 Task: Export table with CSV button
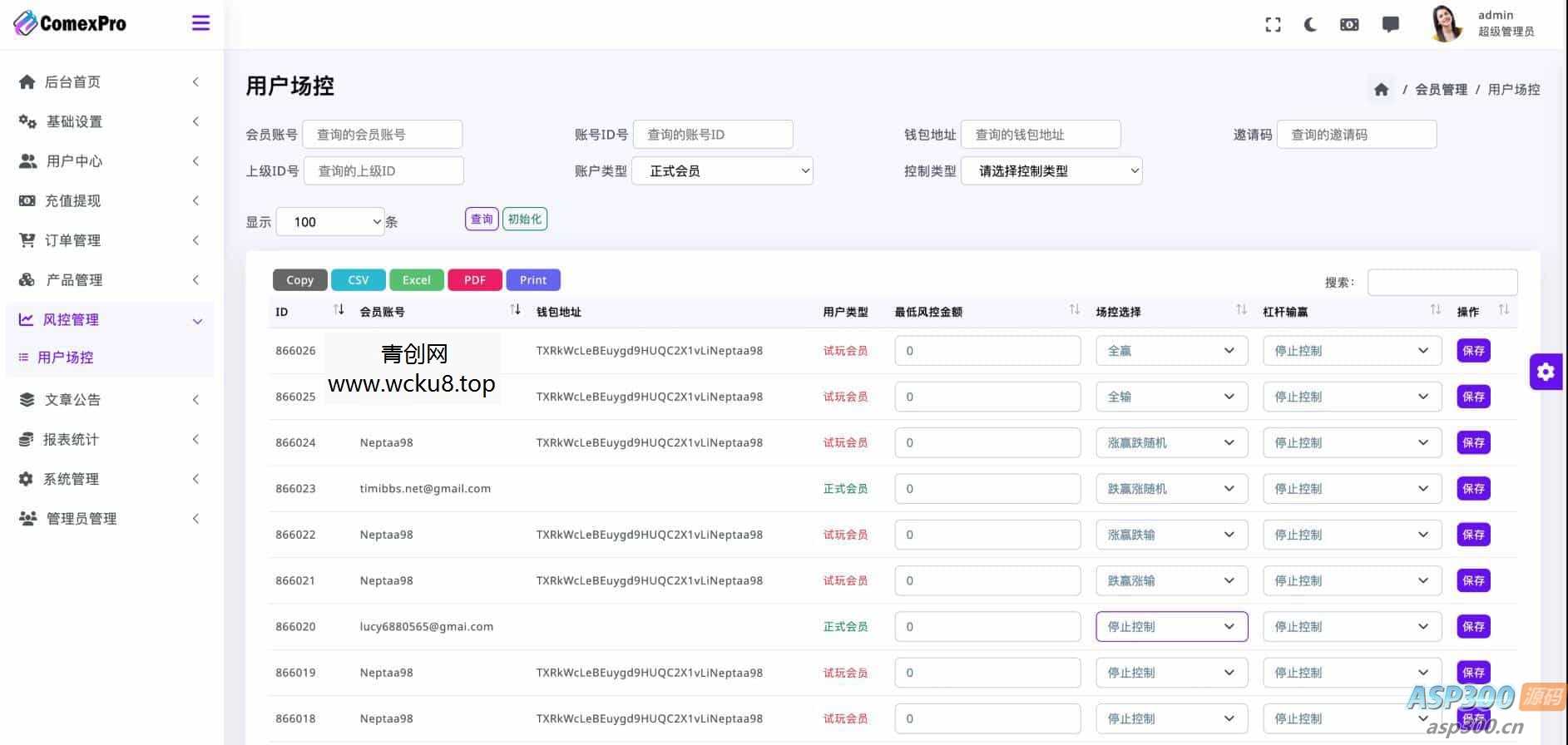[359, 280]
